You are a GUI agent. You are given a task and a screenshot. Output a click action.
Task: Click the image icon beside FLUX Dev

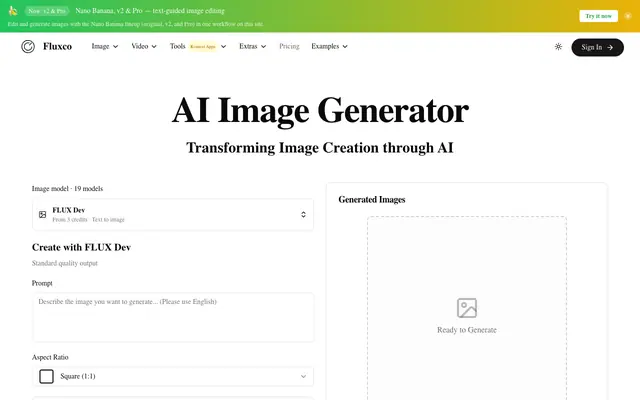(42, 215)
